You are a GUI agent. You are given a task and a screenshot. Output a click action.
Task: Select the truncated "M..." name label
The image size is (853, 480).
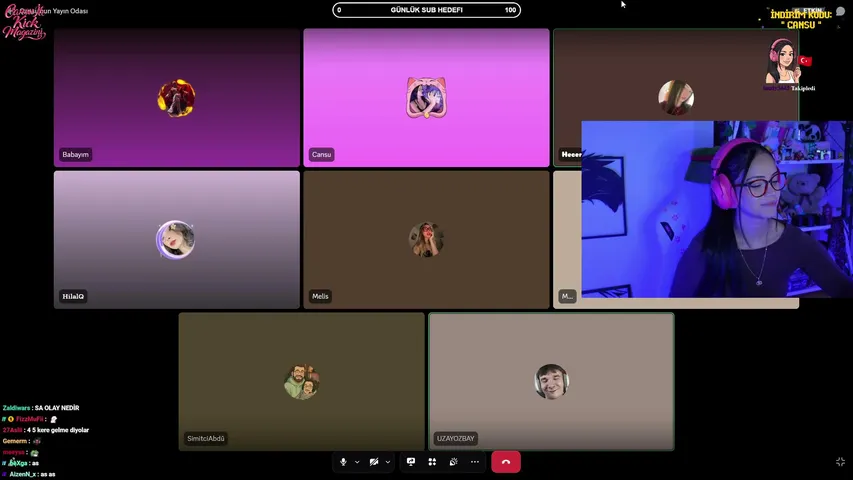coord(567,297)
